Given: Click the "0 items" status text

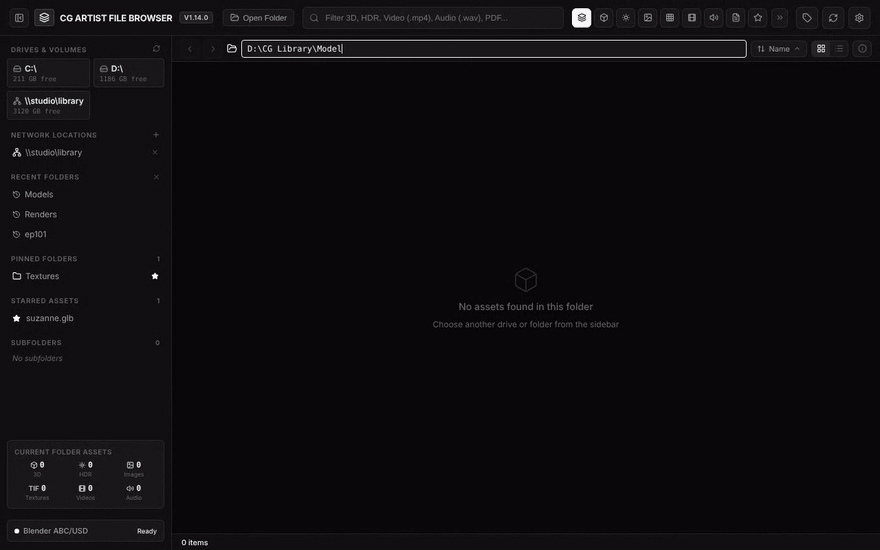Looking at the screenshot, I should coord(194,543).
